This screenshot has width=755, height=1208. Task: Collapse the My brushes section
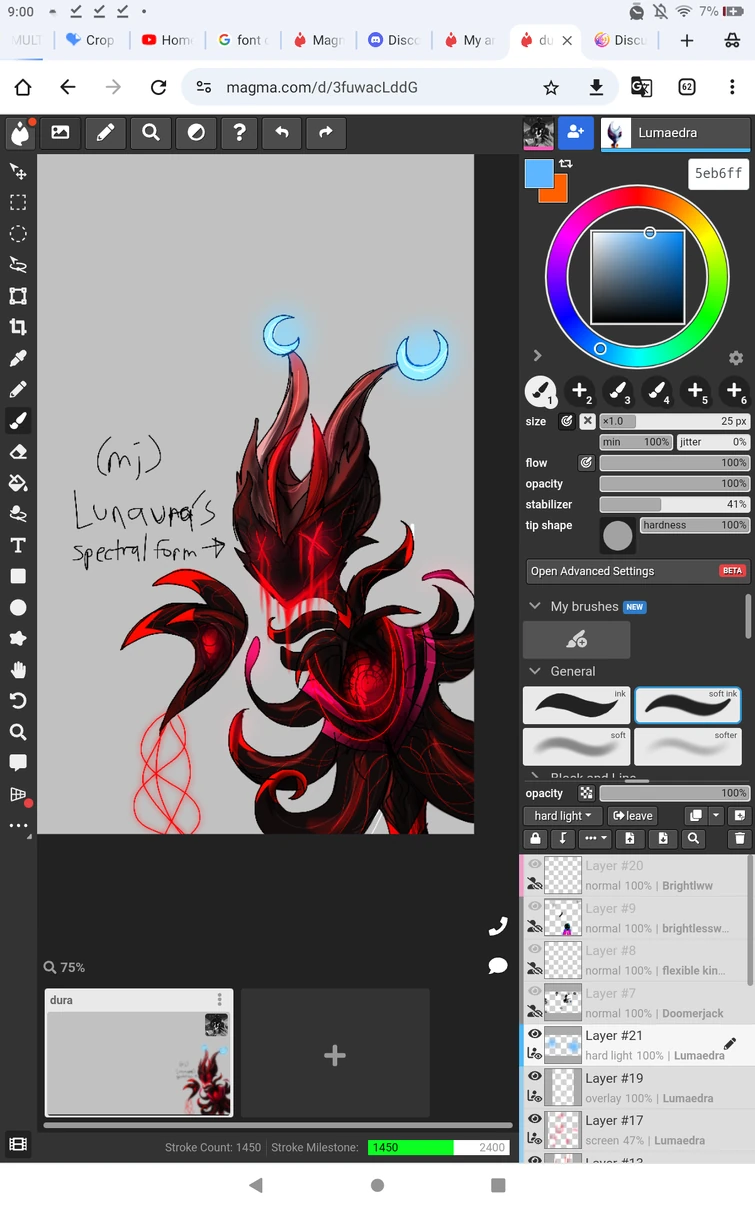[x=535, y=606]
